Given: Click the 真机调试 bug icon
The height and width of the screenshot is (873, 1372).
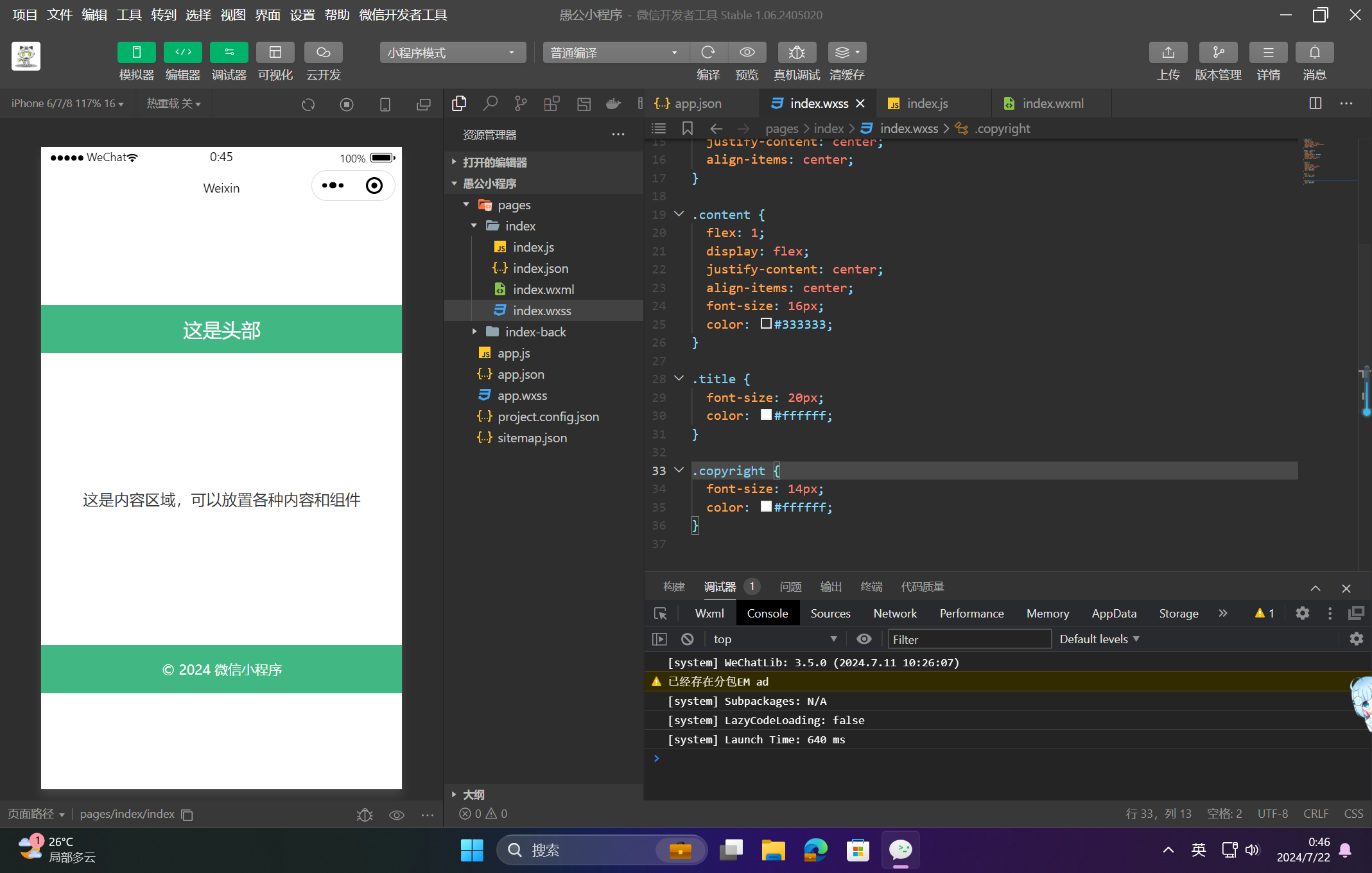Looking at the screenshot, I should pyautogui.click(x=797, y=52).
